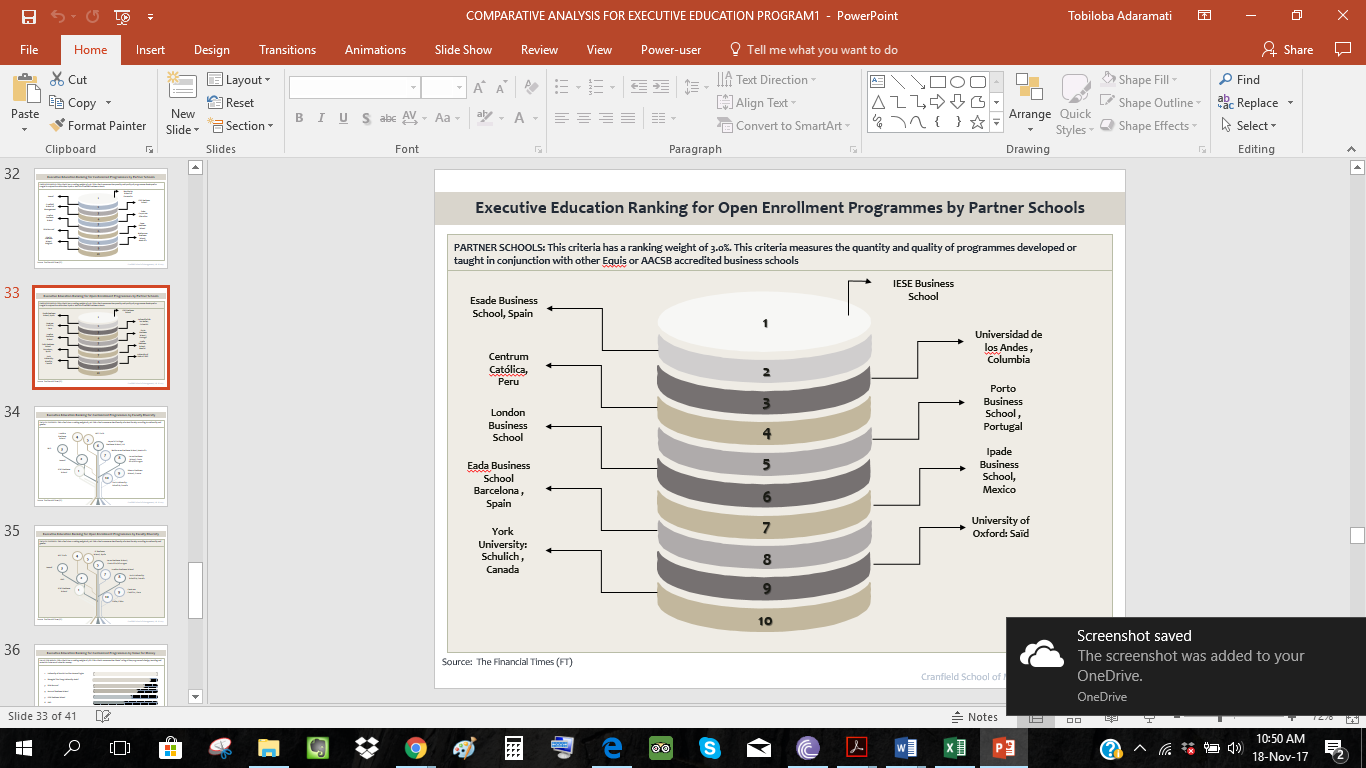Select the Right Arrow shape
The width and height of the screenshot is (1366, 768).
point(937,102)
